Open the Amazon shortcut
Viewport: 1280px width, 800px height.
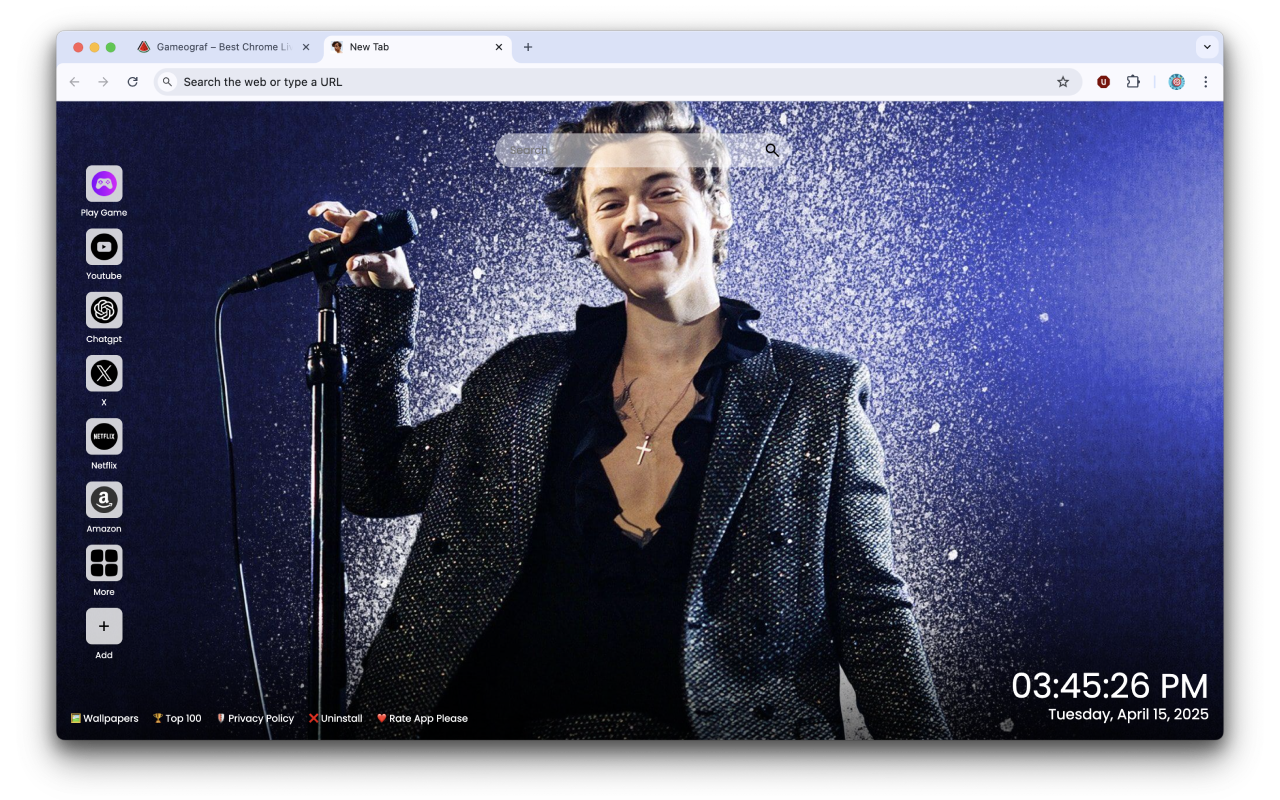104,500
